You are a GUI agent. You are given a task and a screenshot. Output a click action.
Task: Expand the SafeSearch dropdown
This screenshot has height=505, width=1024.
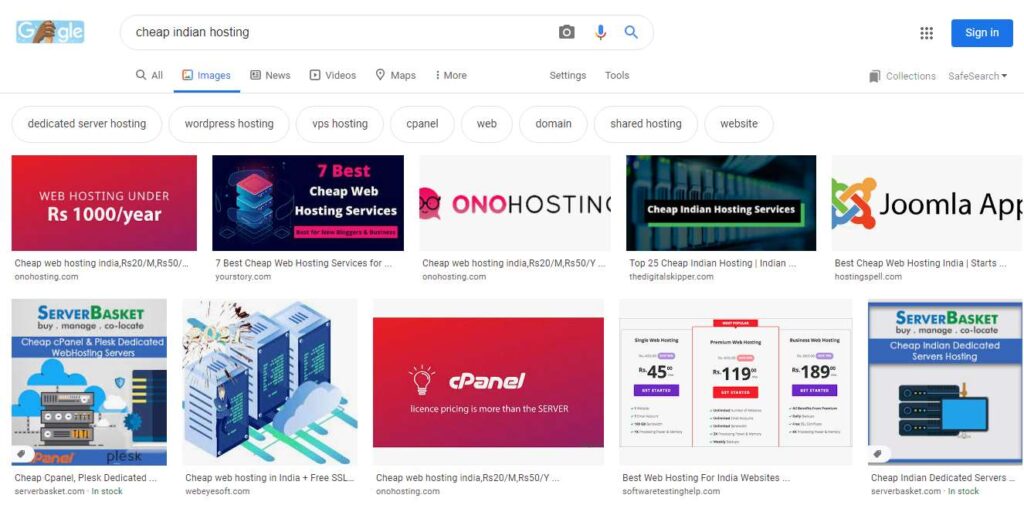(x=977, y=76)
